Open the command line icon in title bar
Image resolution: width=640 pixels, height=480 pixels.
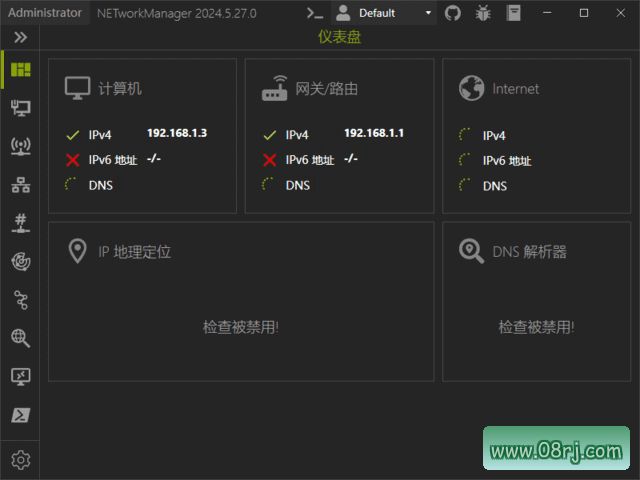pos(315,13)
